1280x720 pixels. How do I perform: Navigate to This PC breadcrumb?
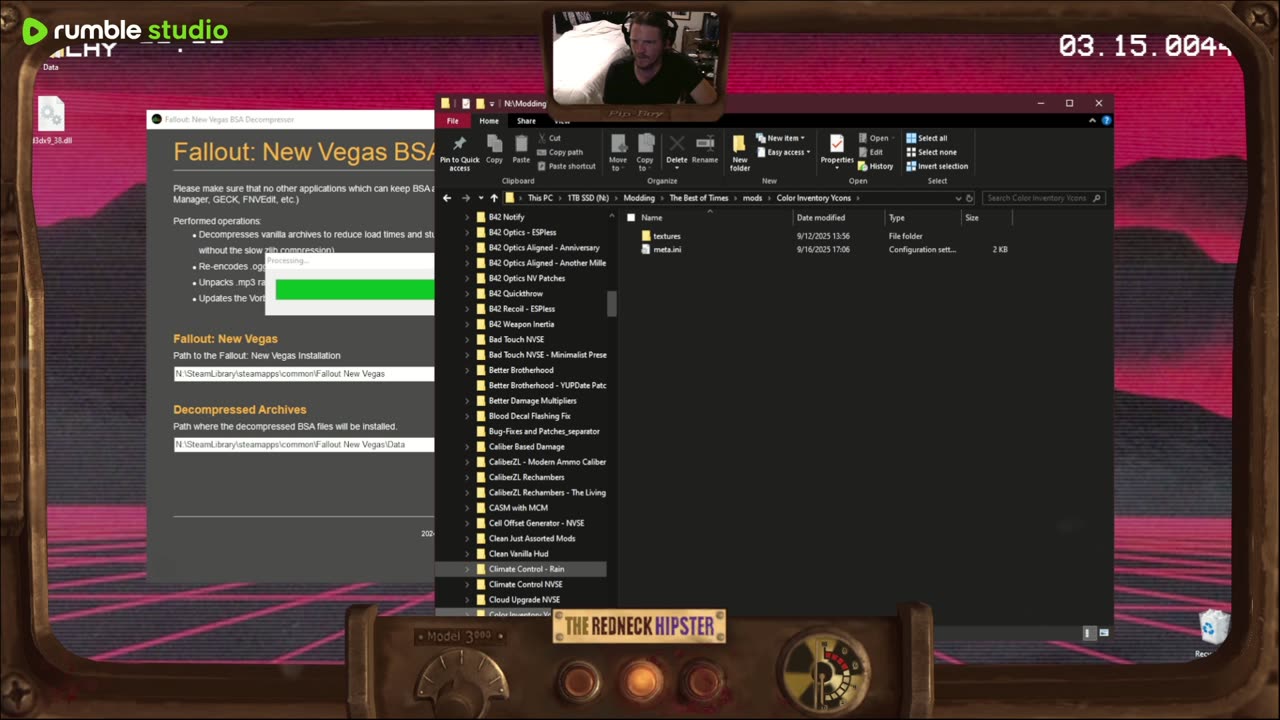tap(540, 198)
